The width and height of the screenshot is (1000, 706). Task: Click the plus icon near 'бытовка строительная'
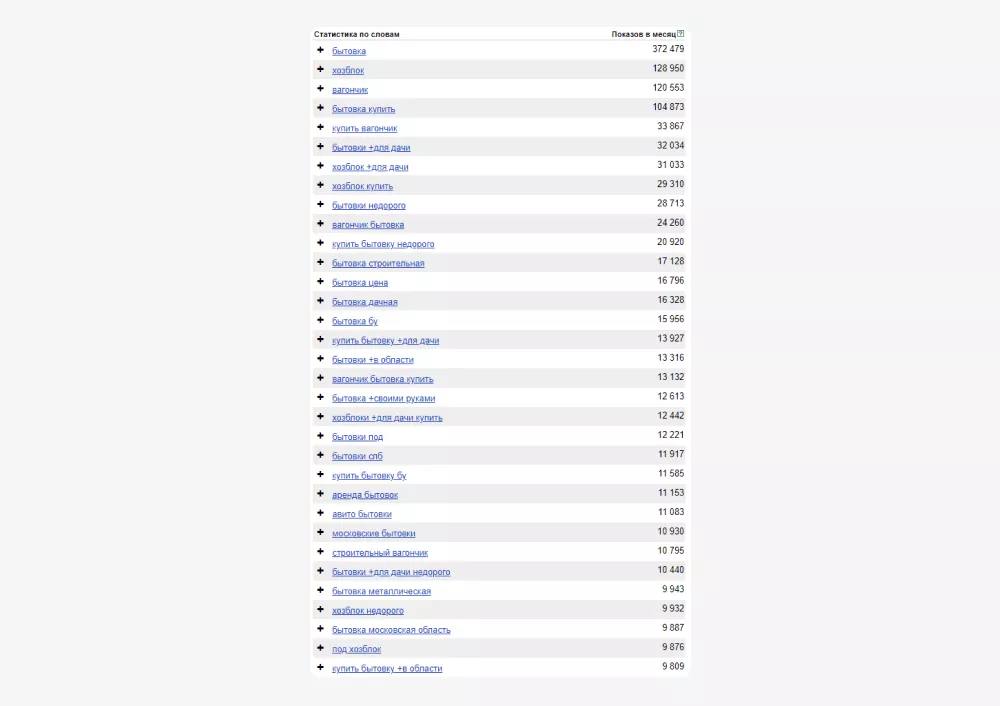click(x=321, y=262)
